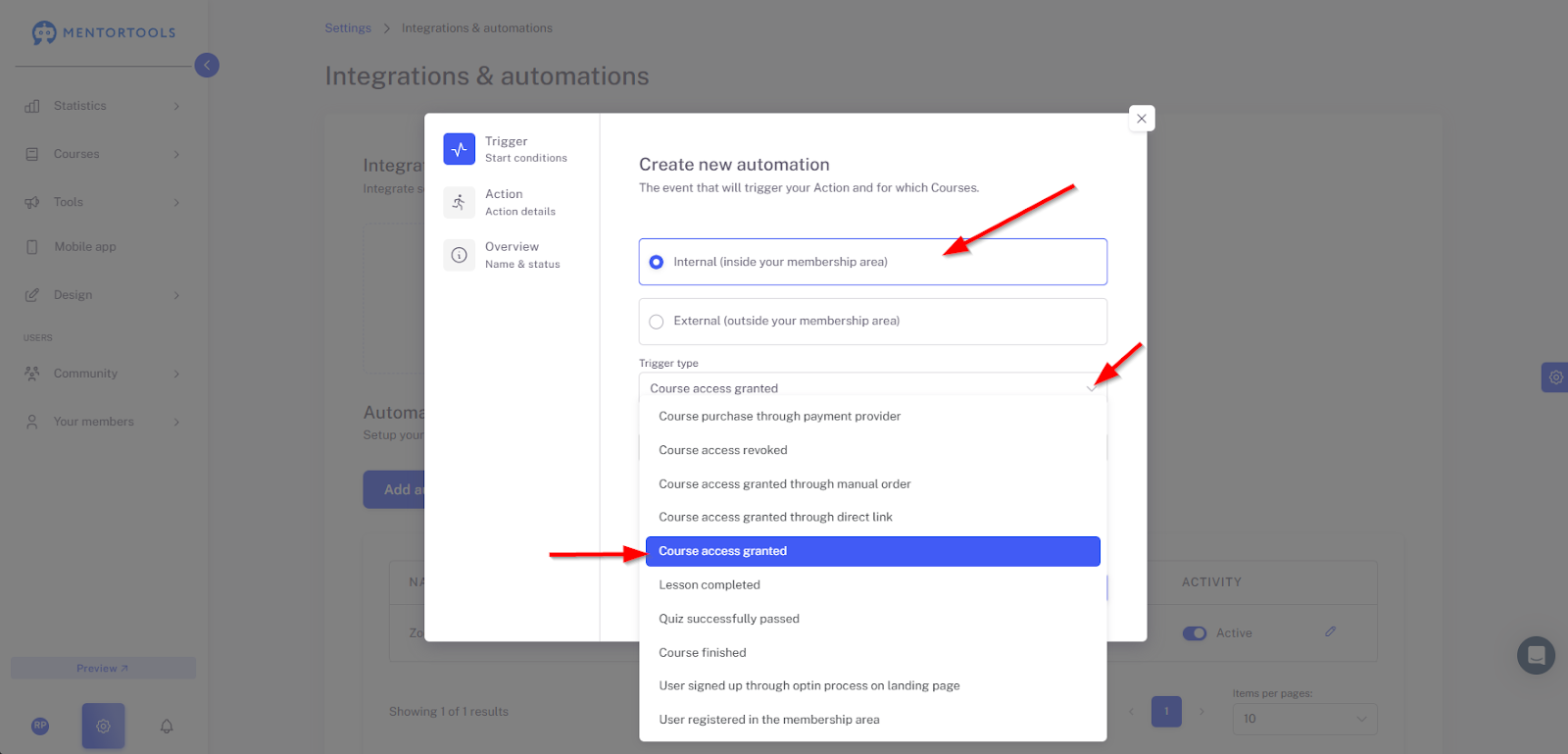Click the Community people icon
1568x754 pixels.
[x=32, y=374]
